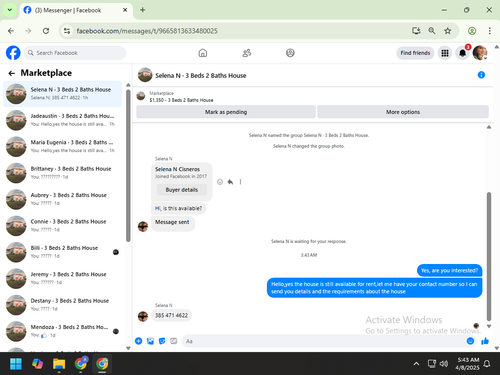The width and height of the screenshot is (500, 375).
Task: Click 'Hi, is this available?' message
Action: 178,208
